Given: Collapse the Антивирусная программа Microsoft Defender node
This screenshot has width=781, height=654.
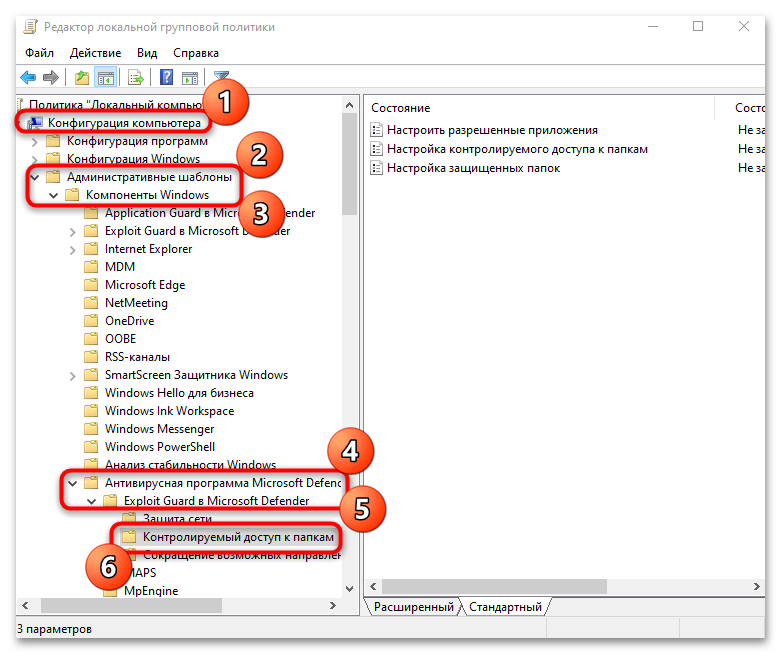Looking at the screenshot, I should click(x=73, y=483).
